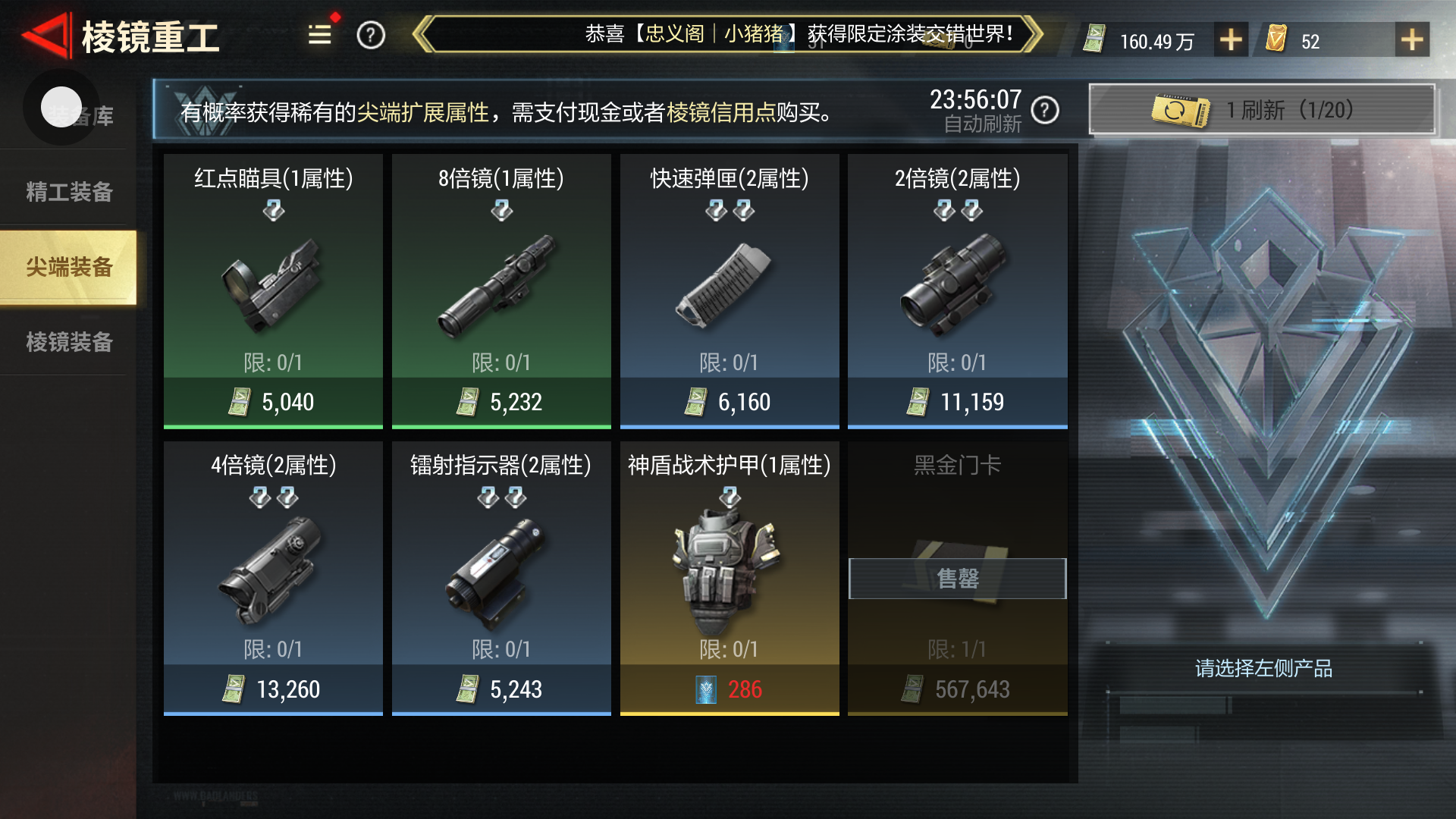Click the auto-refresh timer help icon
The height and width of the screenshot is (819, 1456).
tap(1045, 111)
